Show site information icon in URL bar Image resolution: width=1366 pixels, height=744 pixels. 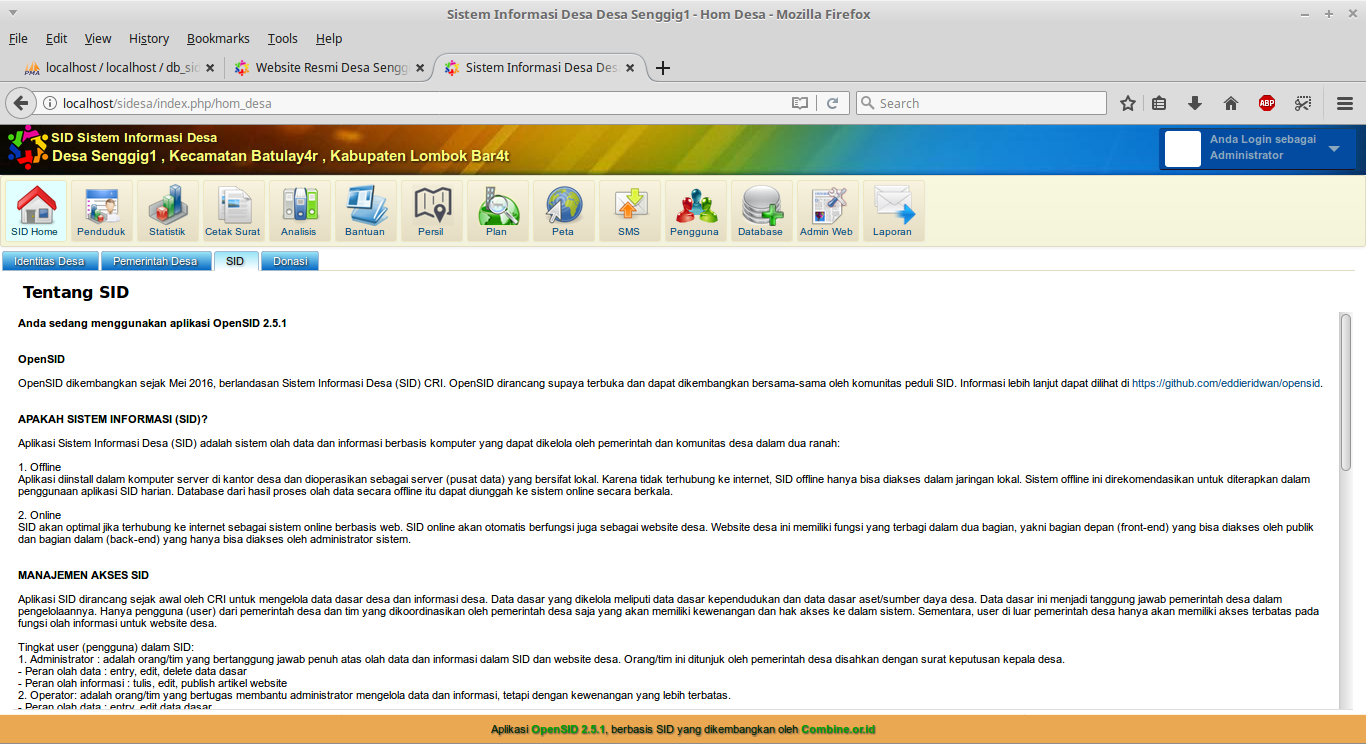point(50,103)
